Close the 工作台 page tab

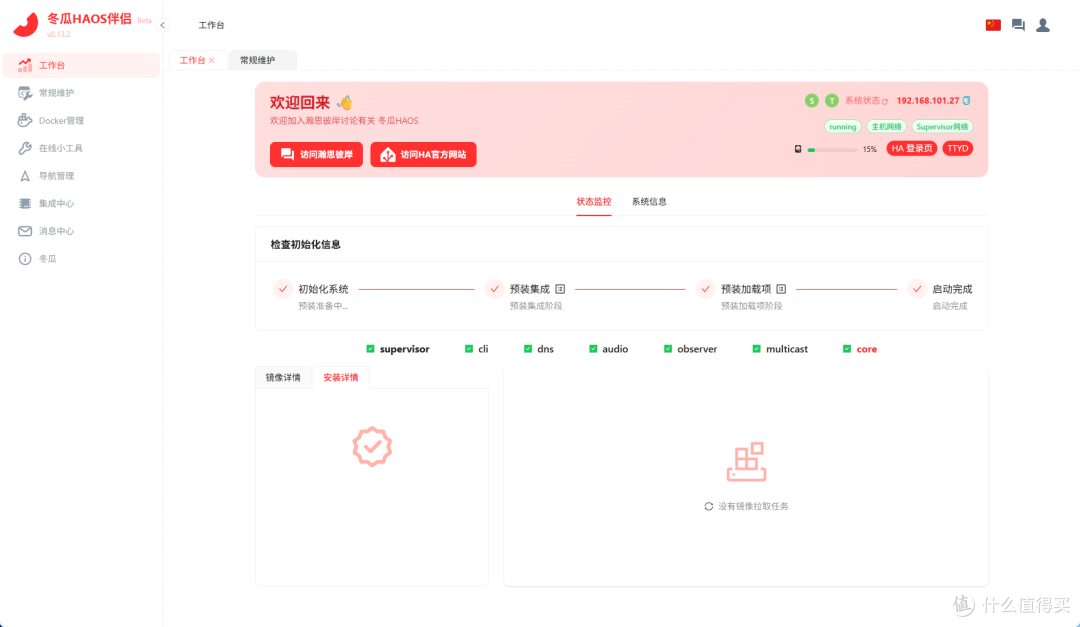[212, 61]
